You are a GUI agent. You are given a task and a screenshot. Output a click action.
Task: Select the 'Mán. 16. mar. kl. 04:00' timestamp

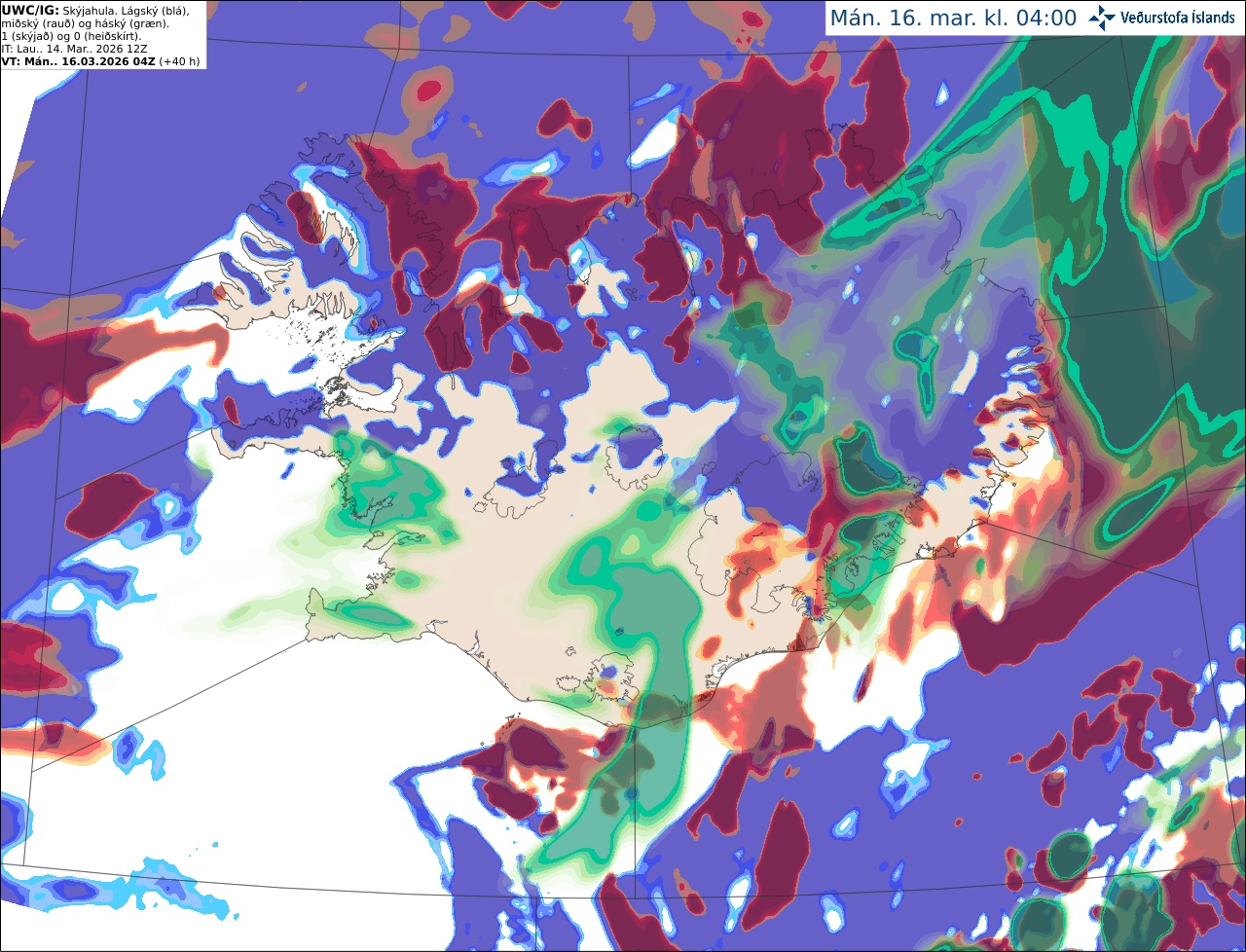(953, 18)
